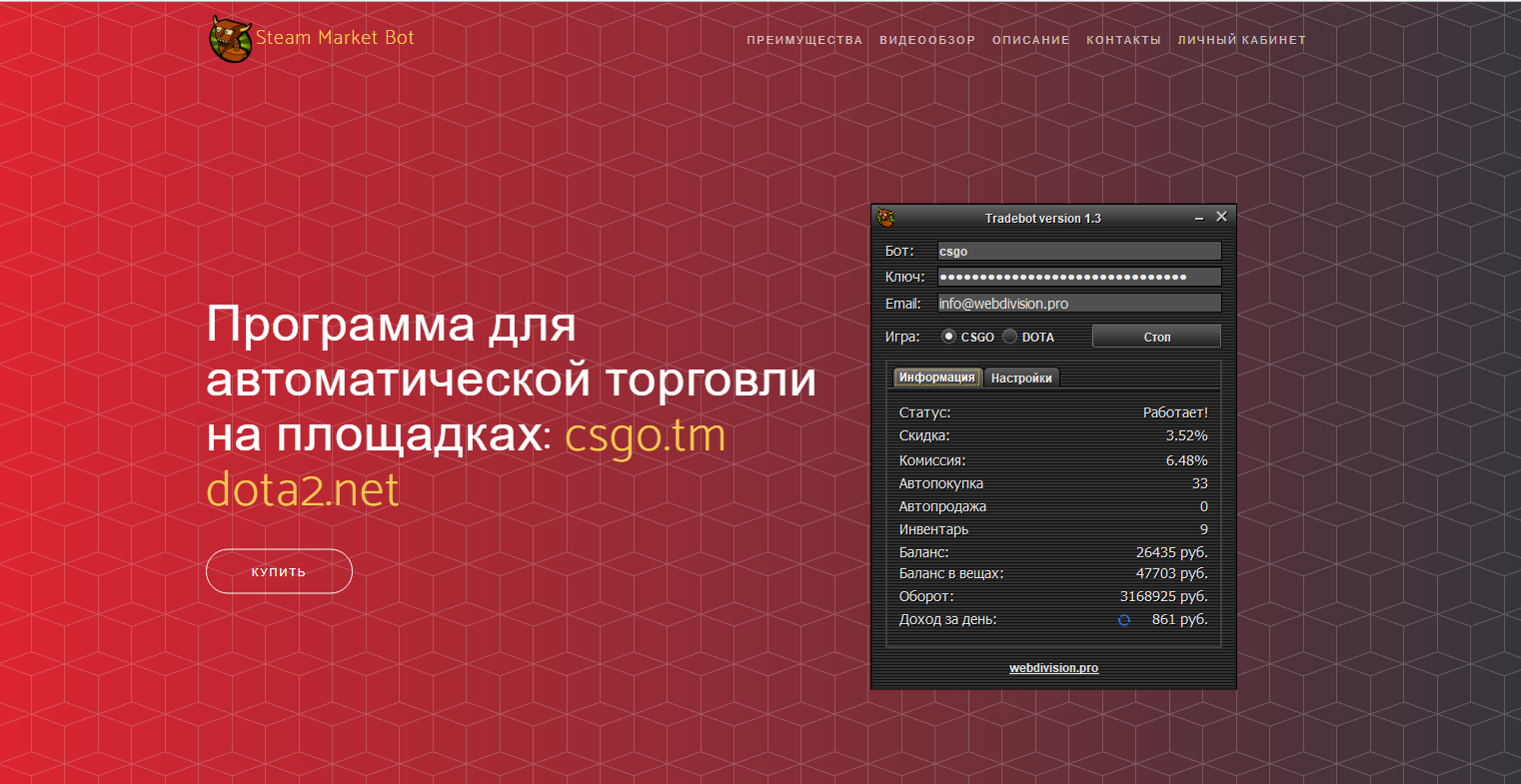Open the ПРЕИМУЩЕСТВА menu item
Screen dimensions: 1521x784
804,40
